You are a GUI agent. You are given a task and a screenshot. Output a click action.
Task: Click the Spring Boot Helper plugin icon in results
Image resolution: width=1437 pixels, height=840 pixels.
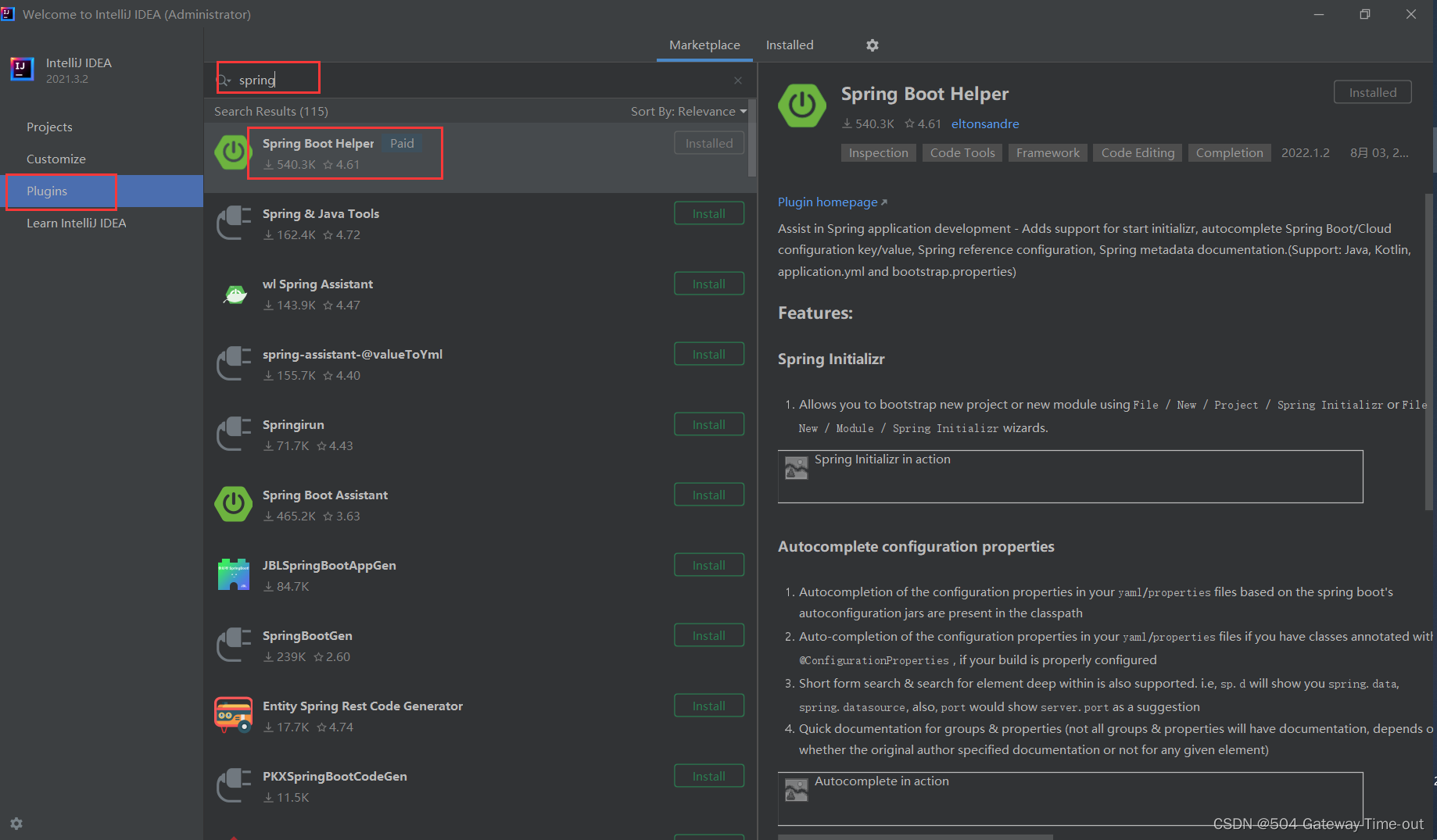[x=233, y=153]
